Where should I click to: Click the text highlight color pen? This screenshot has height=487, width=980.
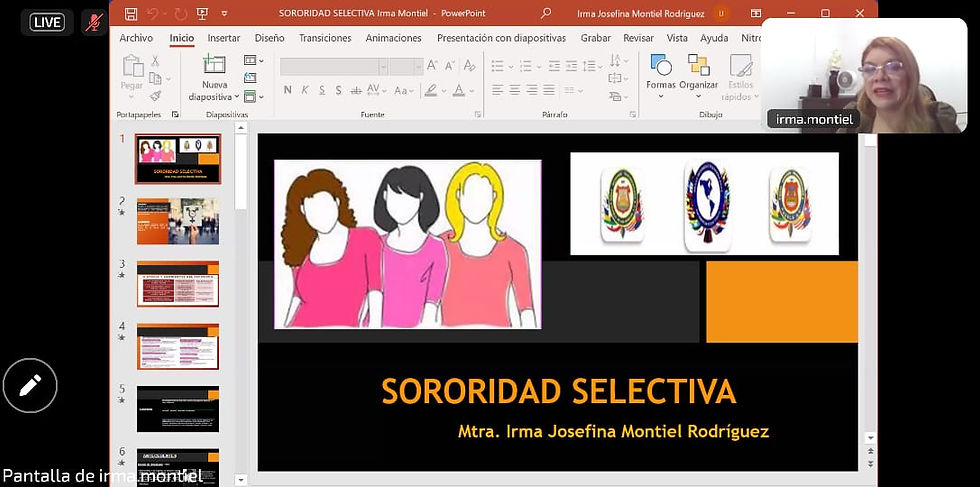pos(431,90)
